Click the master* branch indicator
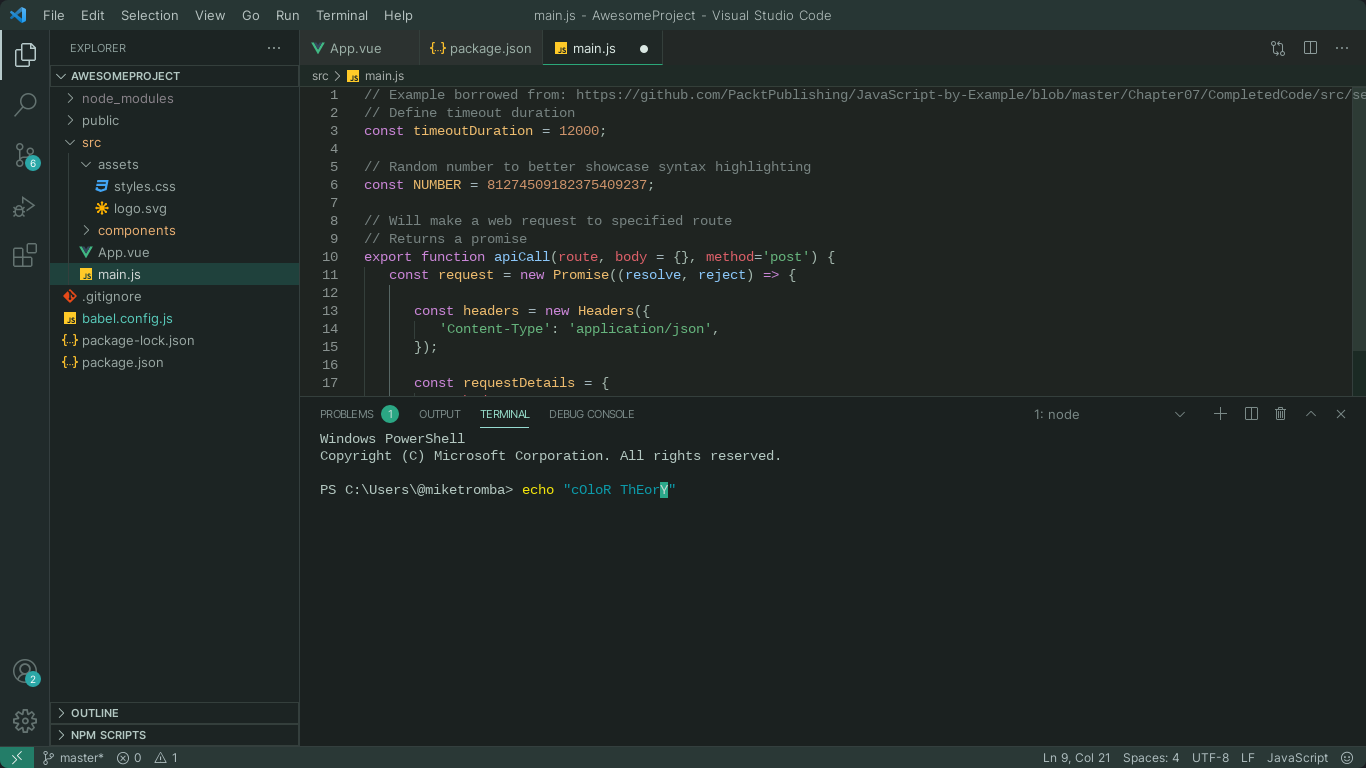 point(73,758)
